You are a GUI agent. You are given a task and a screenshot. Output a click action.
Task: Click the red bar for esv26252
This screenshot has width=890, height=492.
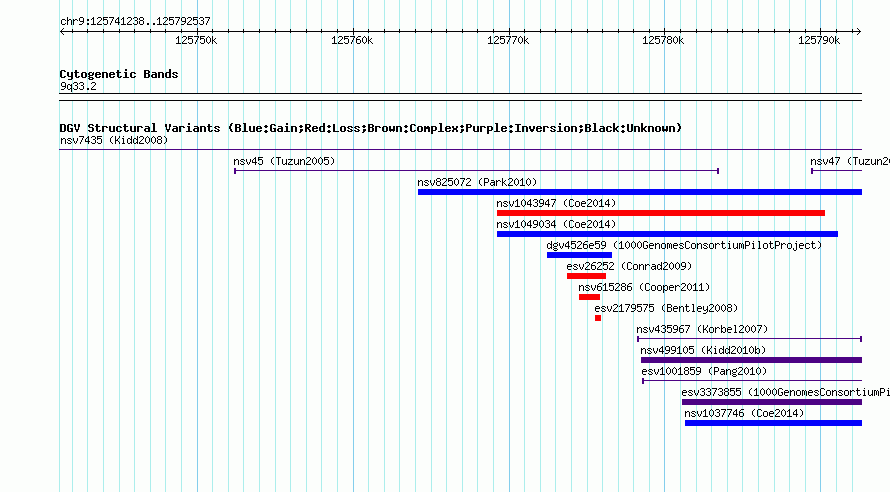coord(586,276)
